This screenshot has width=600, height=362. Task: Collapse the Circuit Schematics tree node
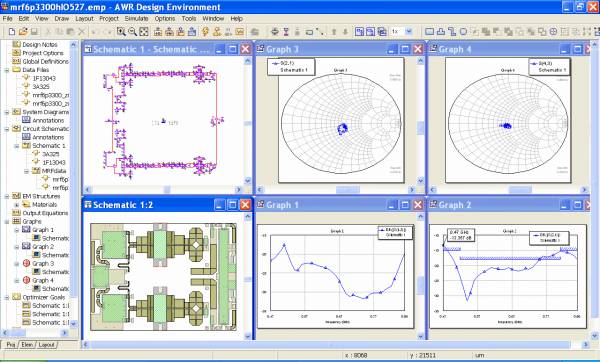[7, 129]
